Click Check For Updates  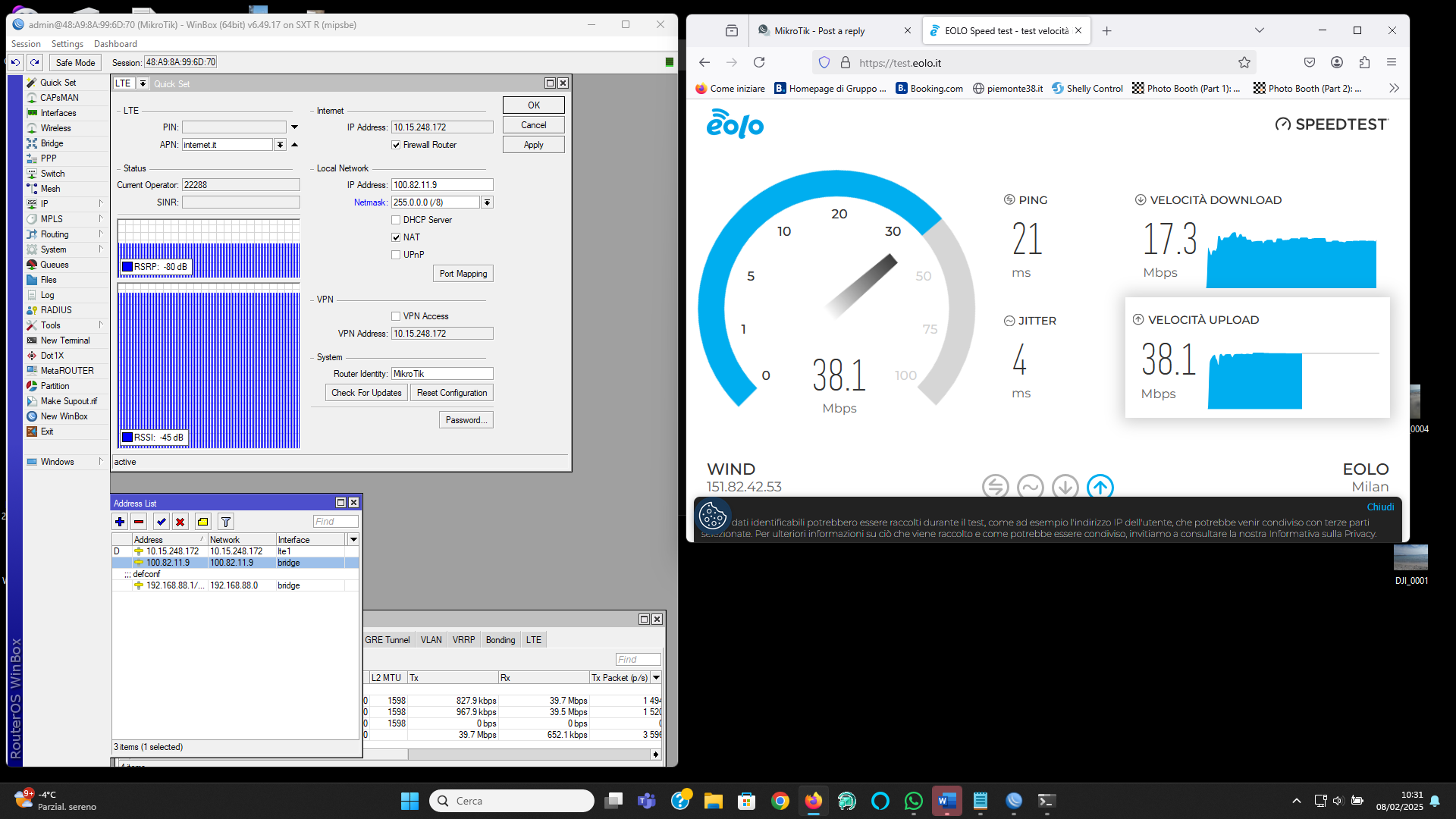366,393
